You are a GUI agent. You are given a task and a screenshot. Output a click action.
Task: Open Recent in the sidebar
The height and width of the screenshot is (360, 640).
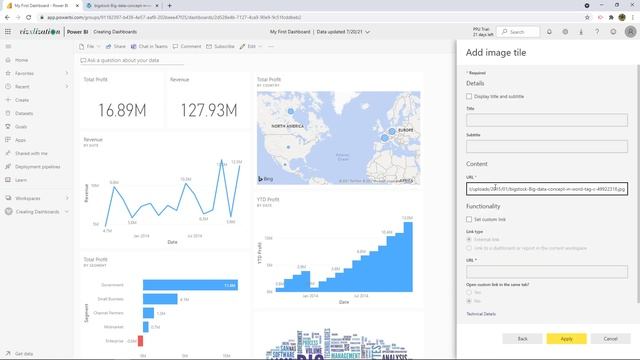22,87
